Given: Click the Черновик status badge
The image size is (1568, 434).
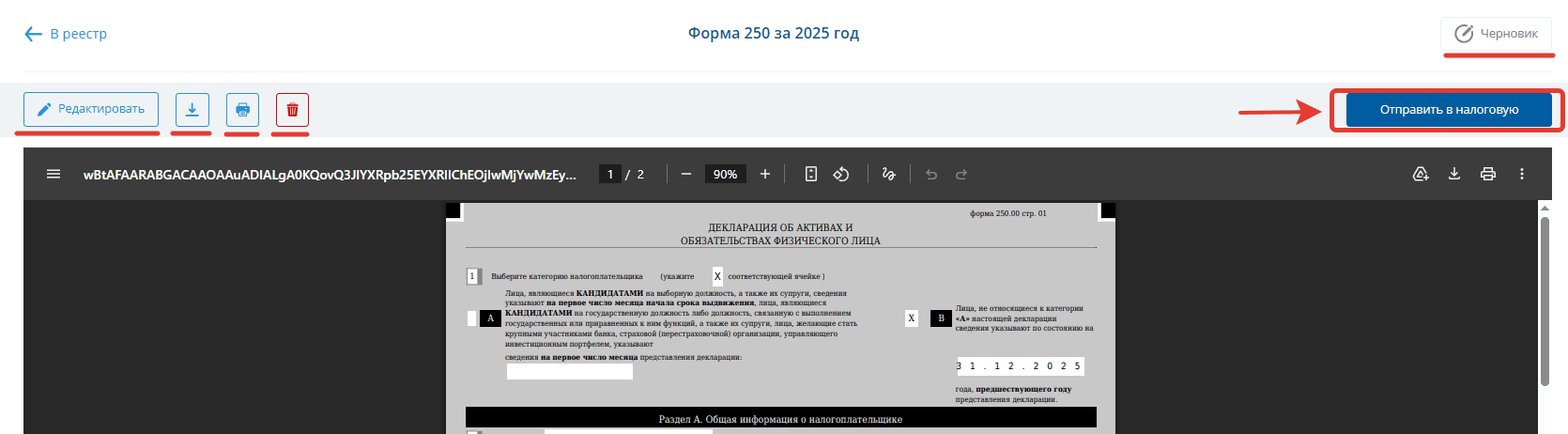Looking at the screenshot, I should click(x=1497, y=34).
